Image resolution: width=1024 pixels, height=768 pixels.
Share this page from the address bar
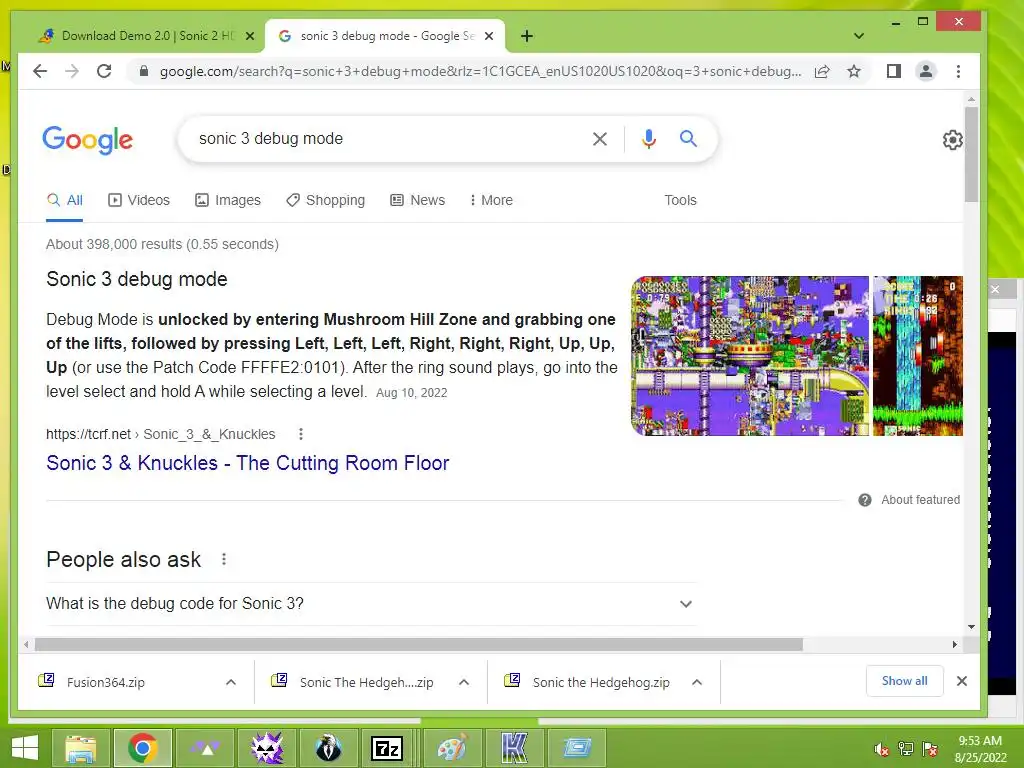pos(822,71)
